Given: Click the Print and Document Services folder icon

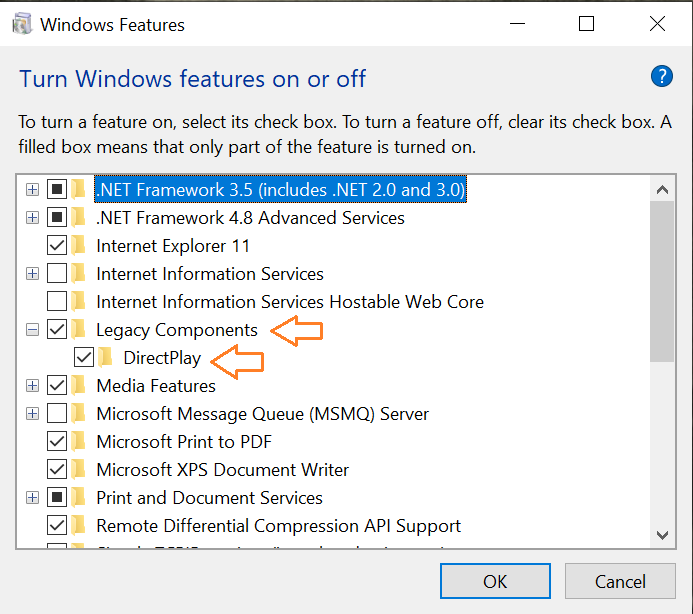Looking at the screenshot, I should pyautogui.click(x=79, y=498).
